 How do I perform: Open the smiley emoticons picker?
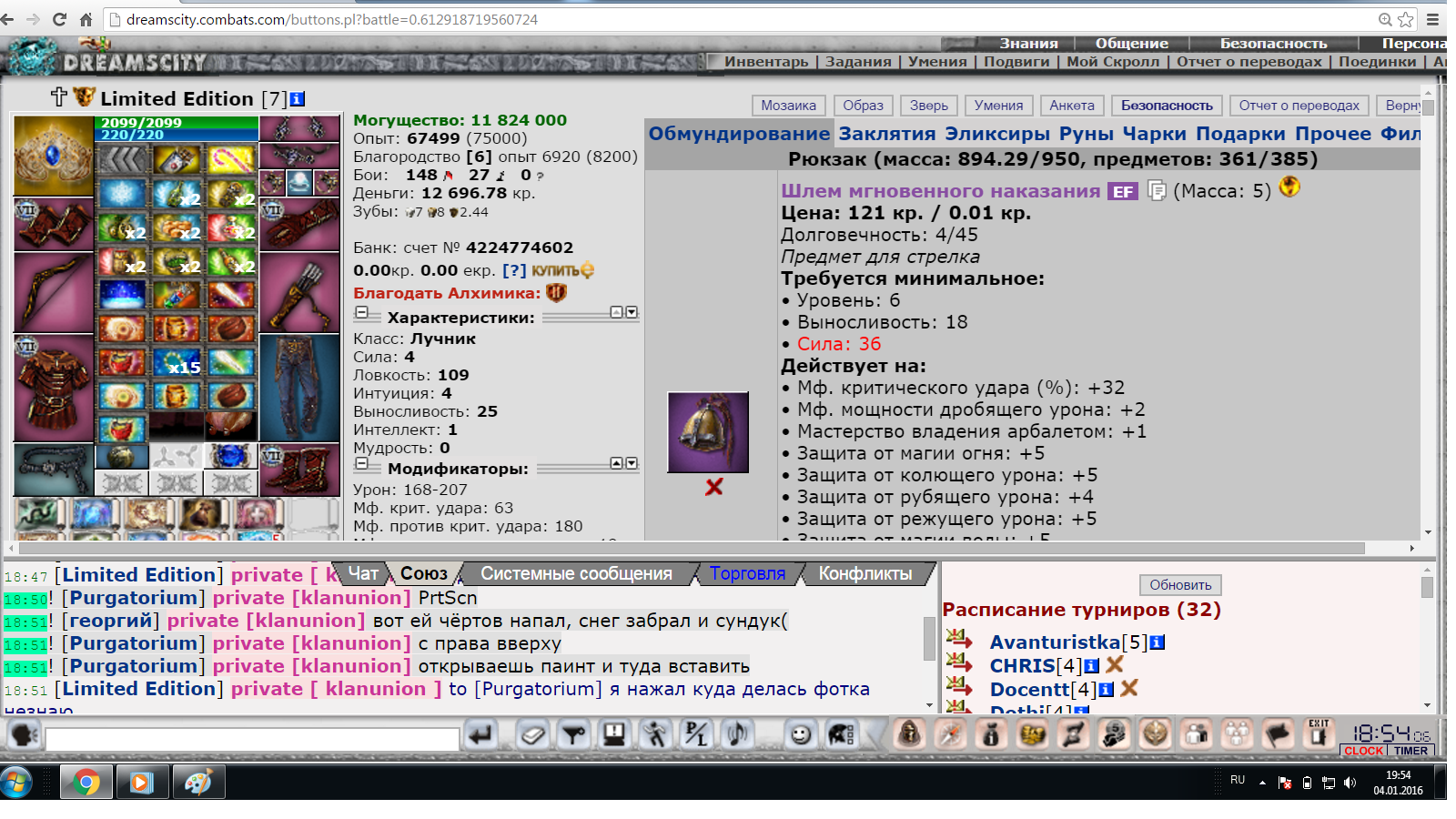(801, 733)
